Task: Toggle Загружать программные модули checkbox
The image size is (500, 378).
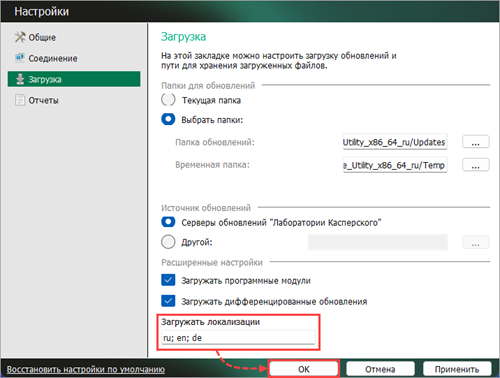Action: pos(168,280)
